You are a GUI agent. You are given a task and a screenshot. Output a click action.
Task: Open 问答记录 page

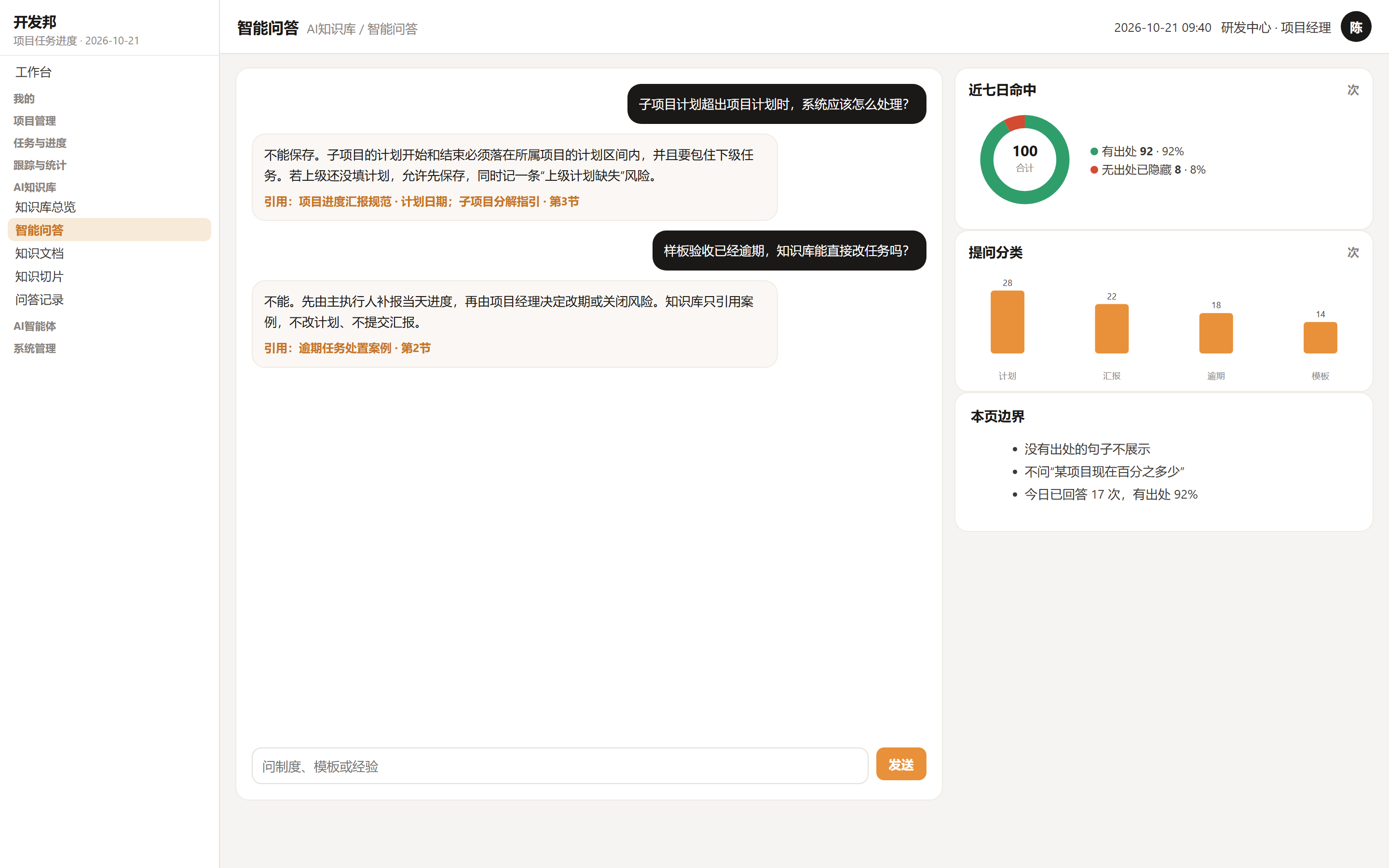[x=109, y=299]
